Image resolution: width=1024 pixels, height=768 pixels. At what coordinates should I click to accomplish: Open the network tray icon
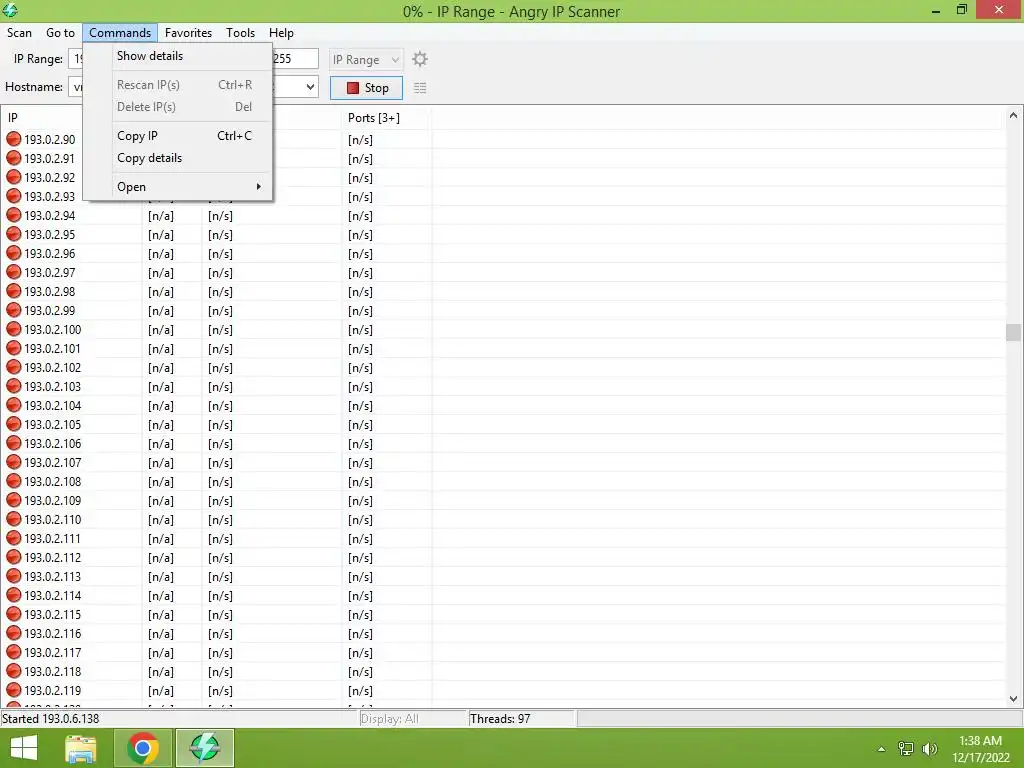pos(906,749)
